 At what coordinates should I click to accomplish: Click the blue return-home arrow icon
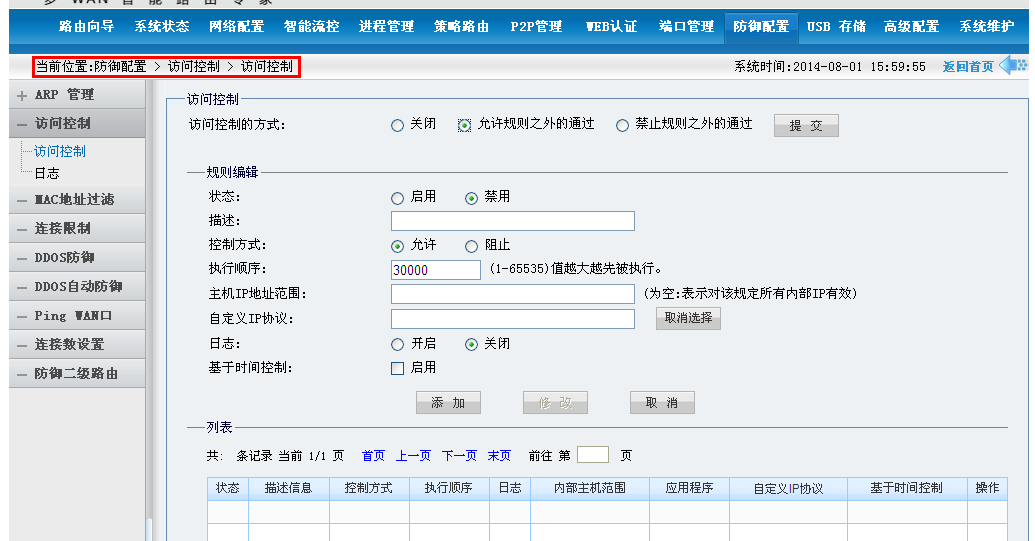(1012, 66)
